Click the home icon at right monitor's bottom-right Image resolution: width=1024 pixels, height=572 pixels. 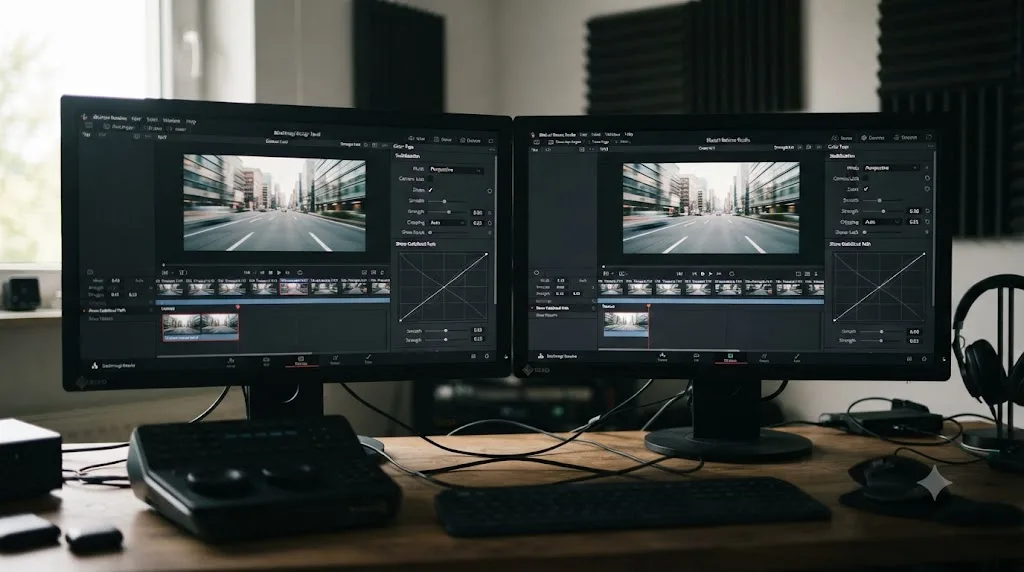pos(909,358)
